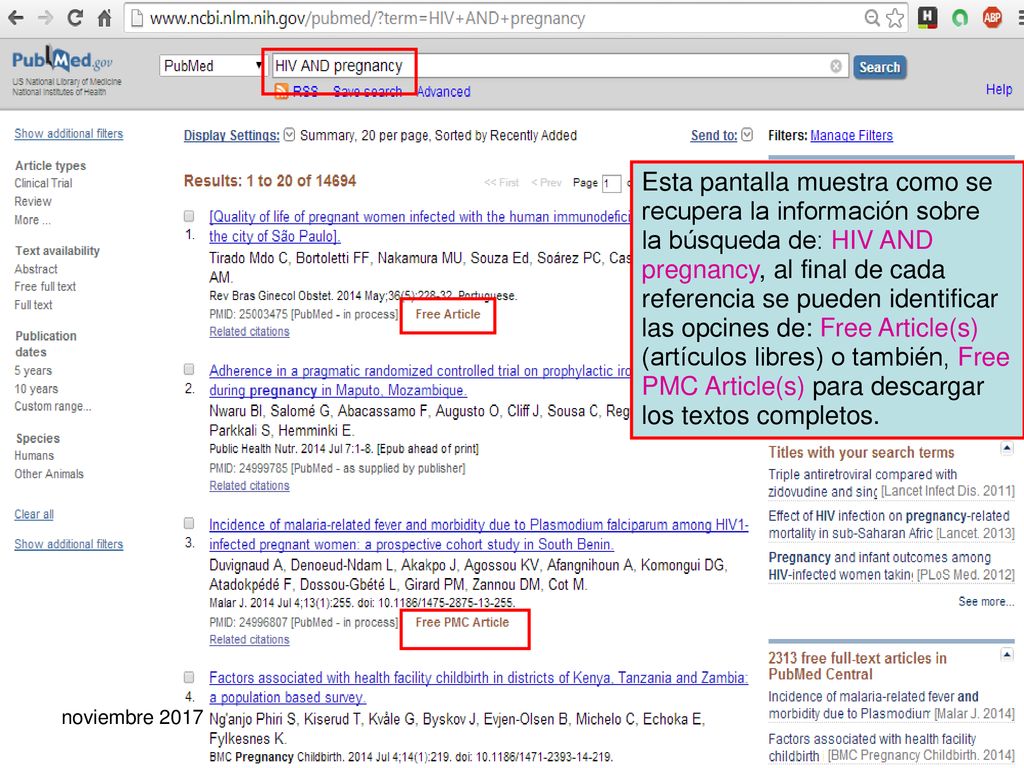
Task: Open the AdBlock Plus extension icon
Action: 992,18
